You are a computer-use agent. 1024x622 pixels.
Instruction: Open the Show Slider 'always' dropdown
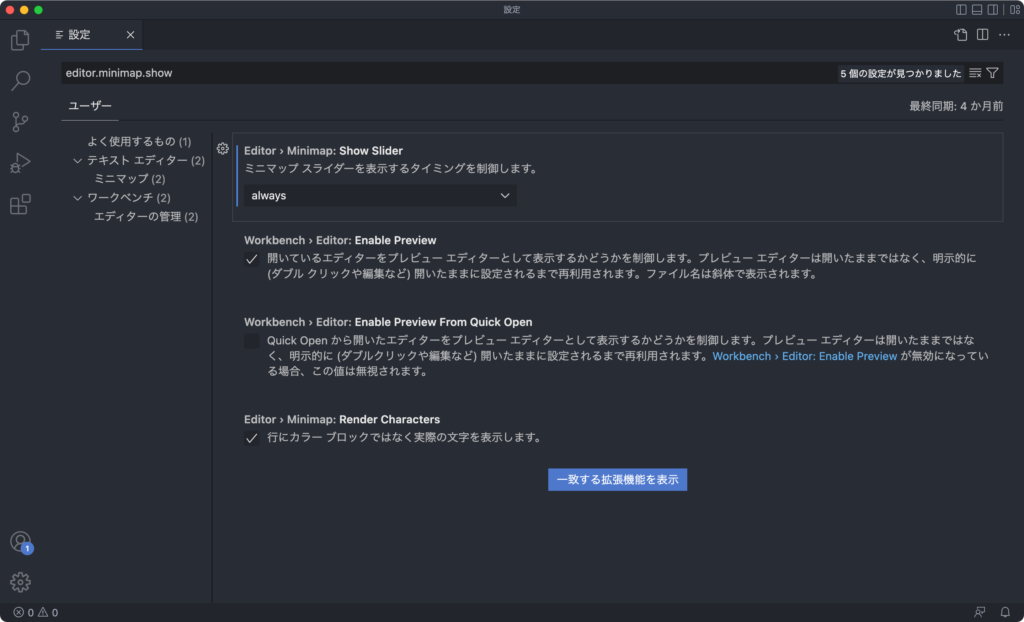(x=381, y=196)
